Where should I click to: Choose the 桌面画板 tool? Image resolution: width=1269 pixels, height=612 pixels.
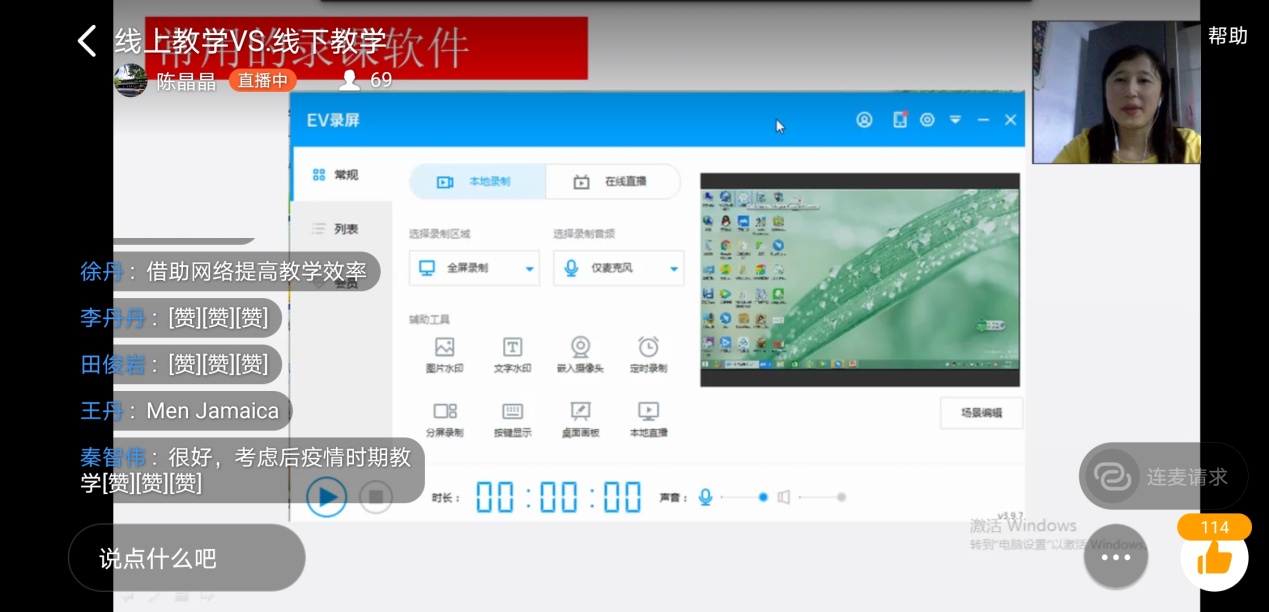580,420
